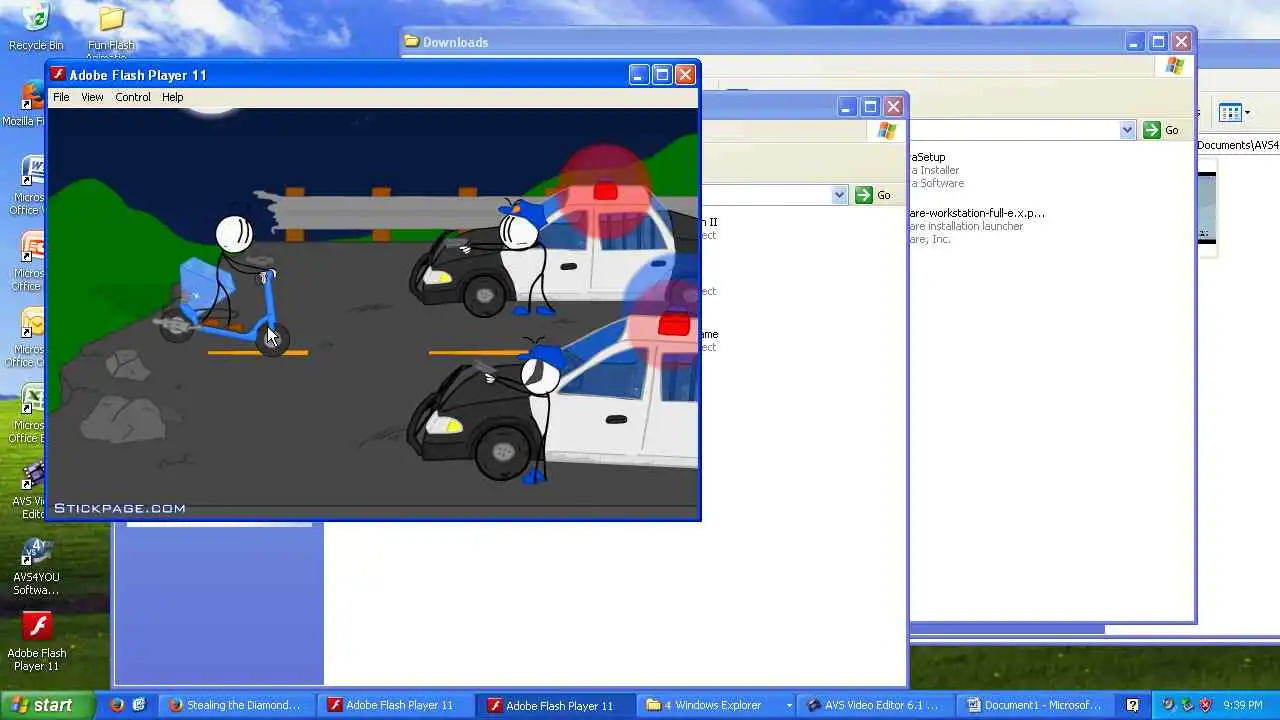Select the AVS Video Editor desktop shortcut
The width and height of the screenshot is (1280, 720).
(30, 490)
